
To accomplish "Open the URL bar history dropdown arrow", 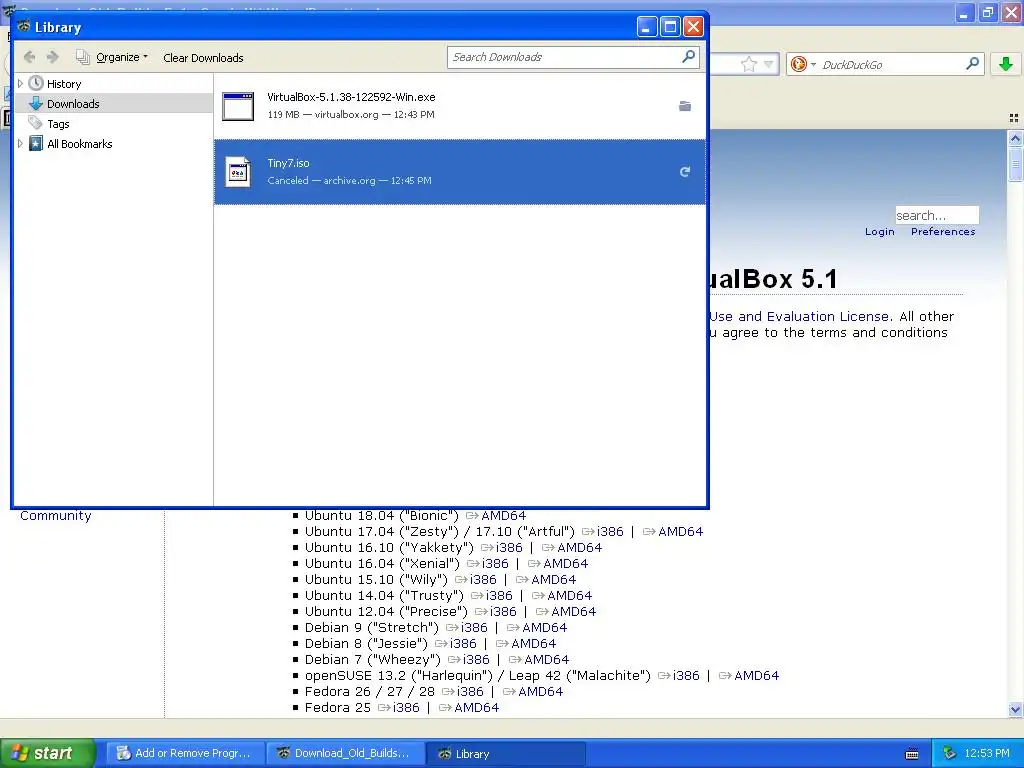I will pyautogui.click(x=769, y=64).
